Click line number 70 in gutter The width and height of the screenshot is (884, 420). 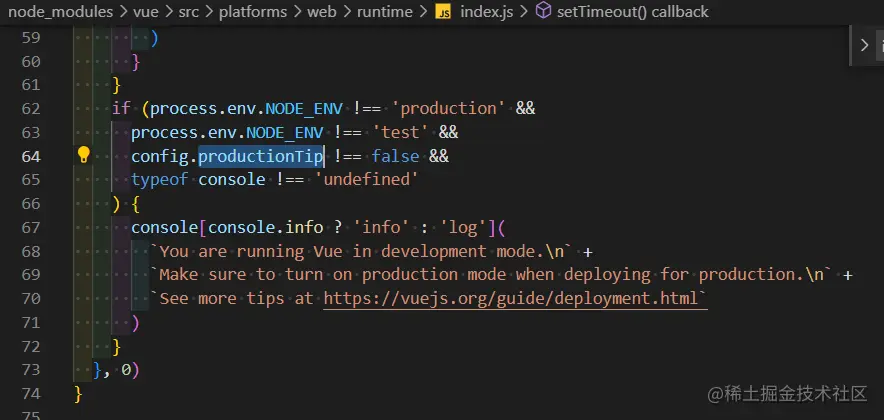point(31,298)
